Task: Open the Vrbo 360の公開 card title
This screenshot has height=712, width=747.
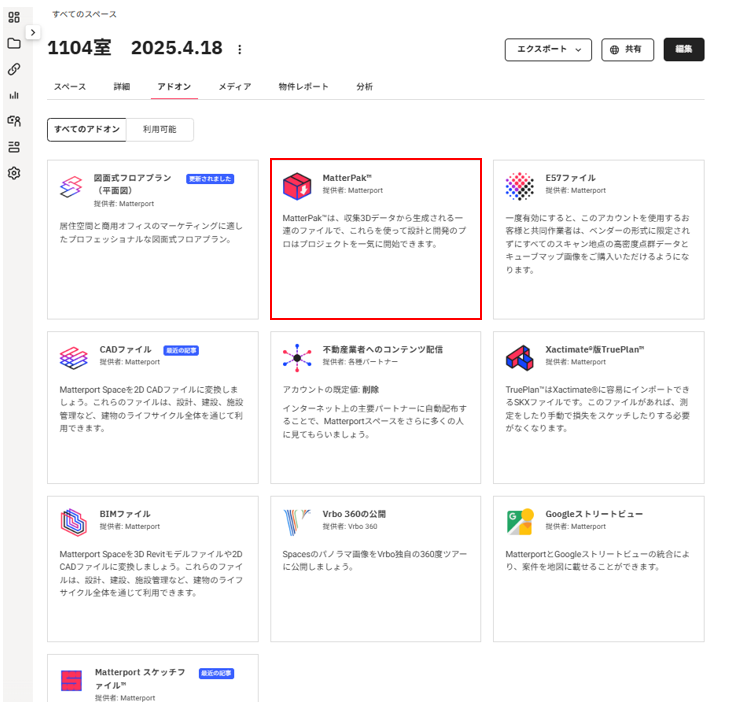Action: (x=354, y=514)
